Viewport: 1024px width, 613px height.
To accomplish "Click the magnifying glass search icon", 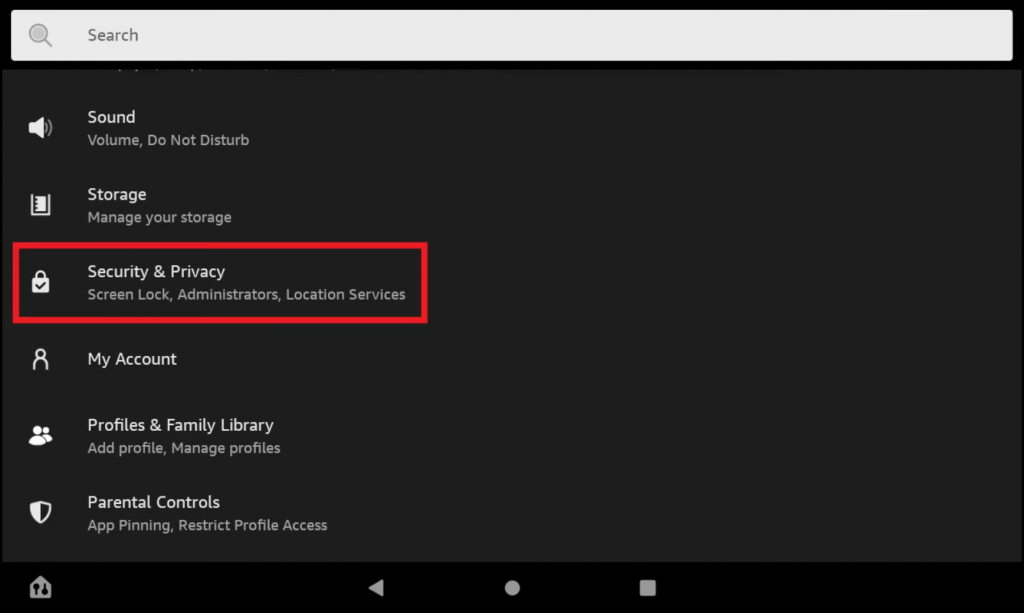I will (40, 35).
